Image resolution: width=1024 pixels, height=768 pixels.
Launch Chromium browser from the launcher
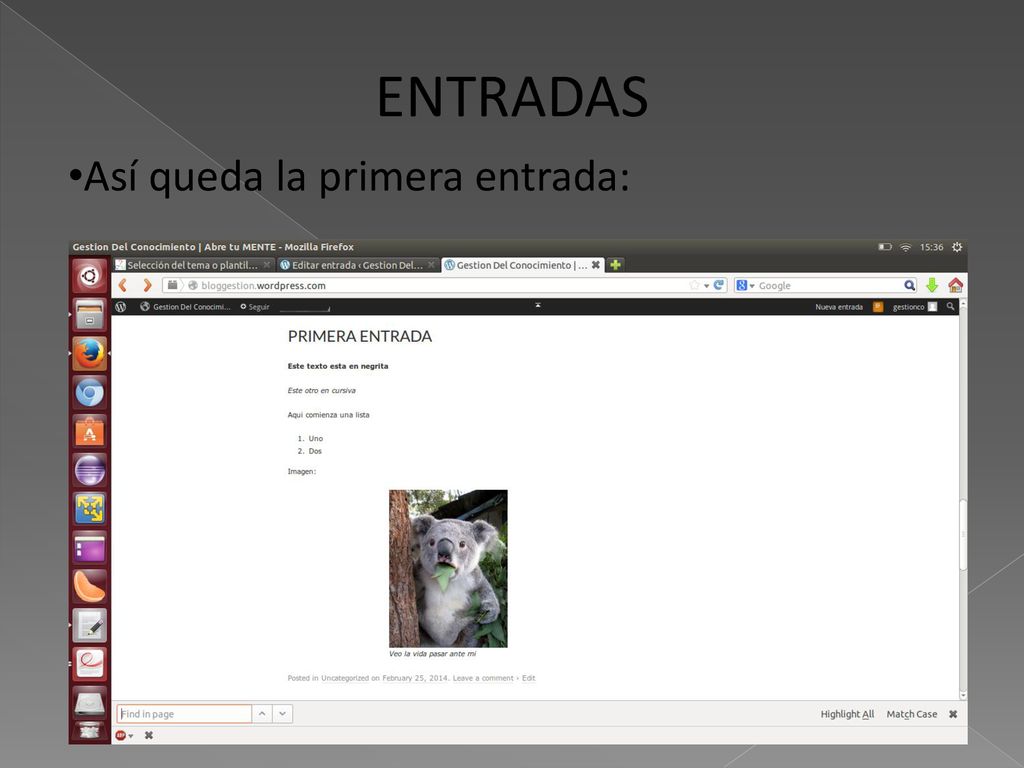[x=89, y=393]
